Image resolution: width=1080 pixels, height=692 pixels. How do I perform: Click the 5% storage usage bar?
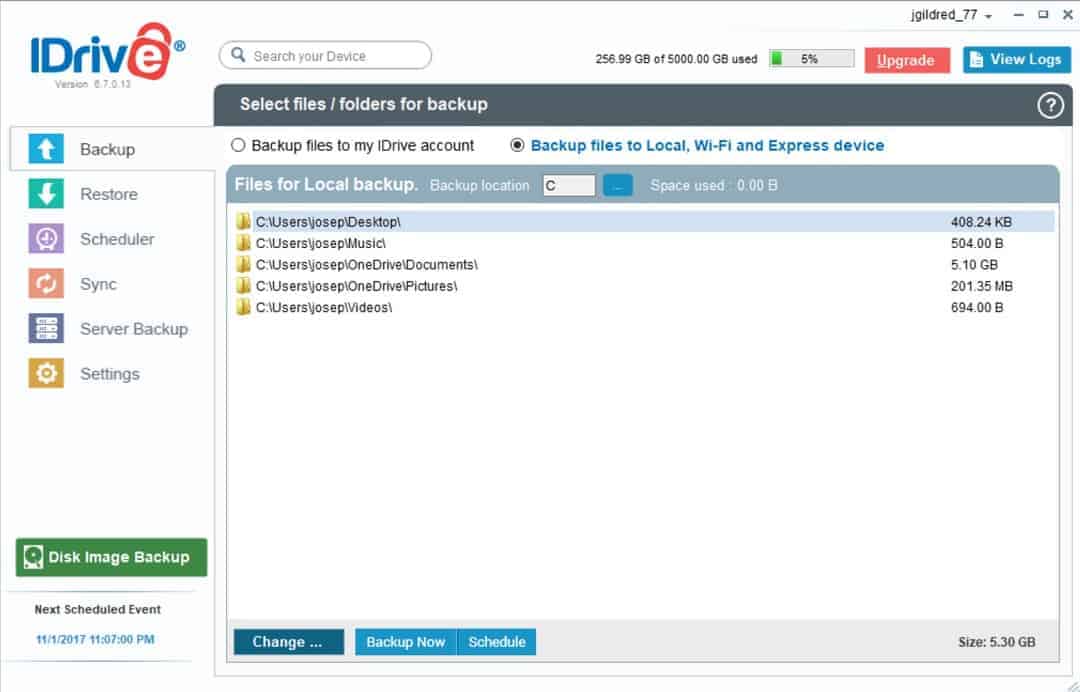[x=810, y=58]
